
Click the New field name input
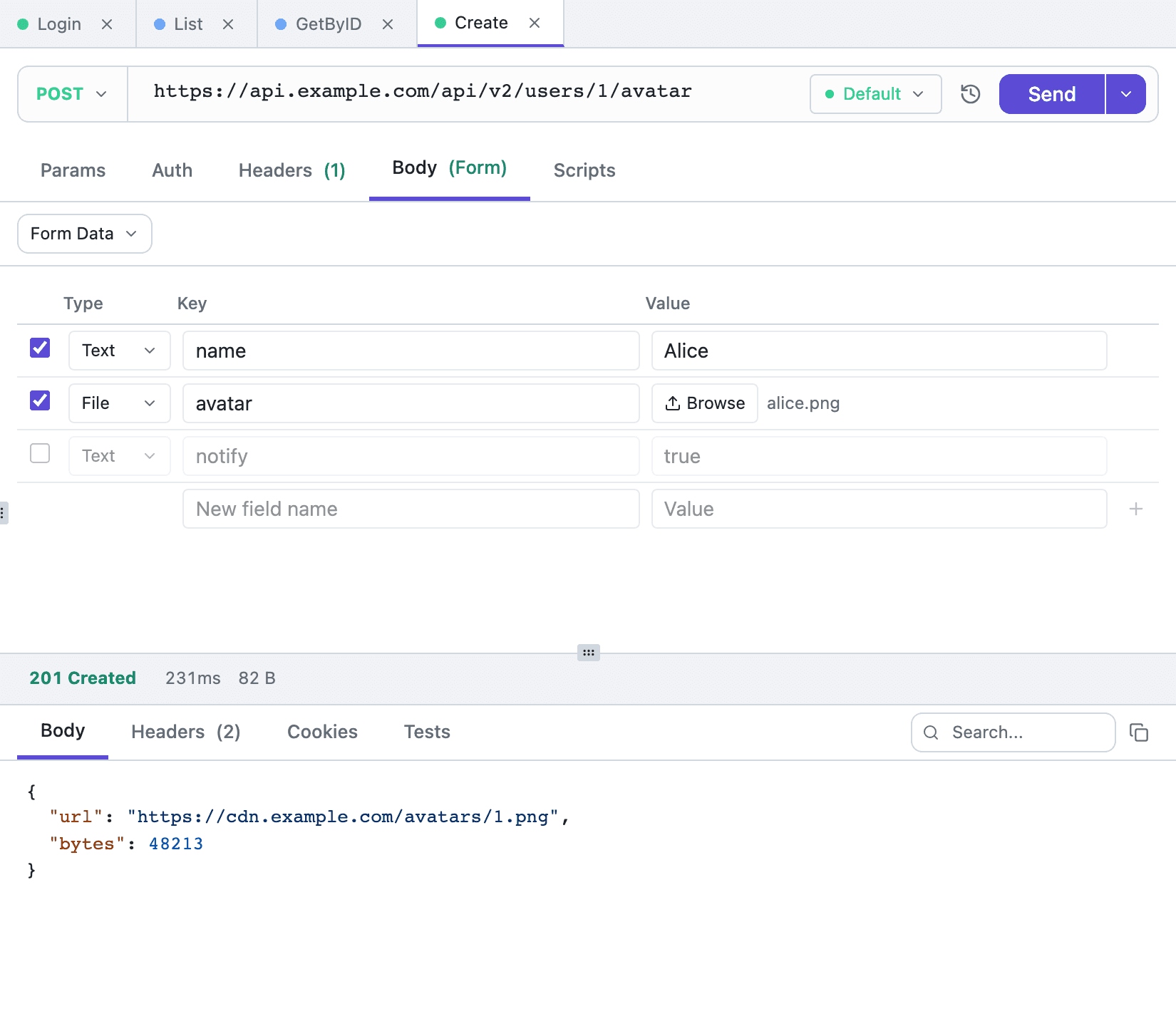(x=411, y=509)
